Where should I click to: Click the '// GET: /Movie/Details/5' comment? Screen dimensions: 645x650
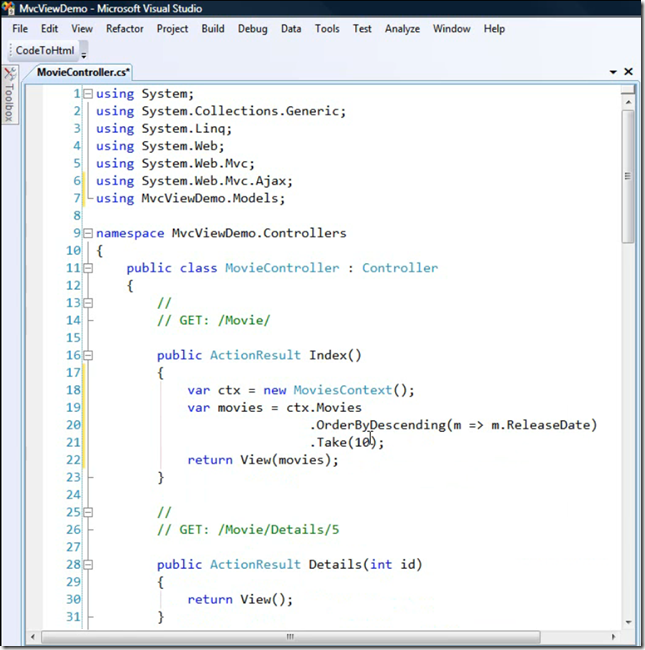pos(248,529)
